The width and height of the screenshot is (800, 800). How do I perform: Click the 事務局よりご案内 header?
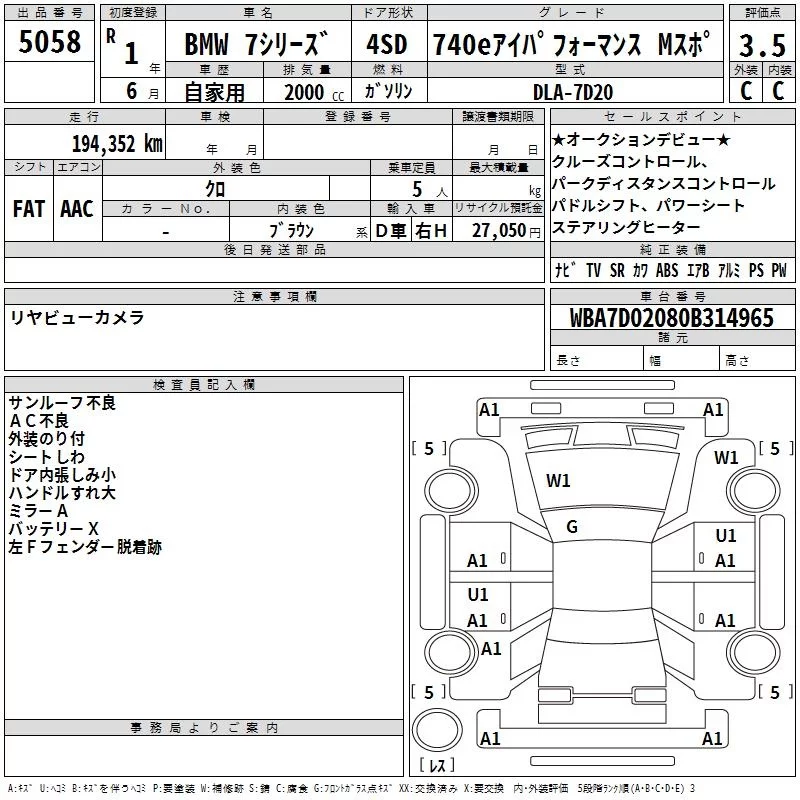pyautogui.click(x=204, y=728)
